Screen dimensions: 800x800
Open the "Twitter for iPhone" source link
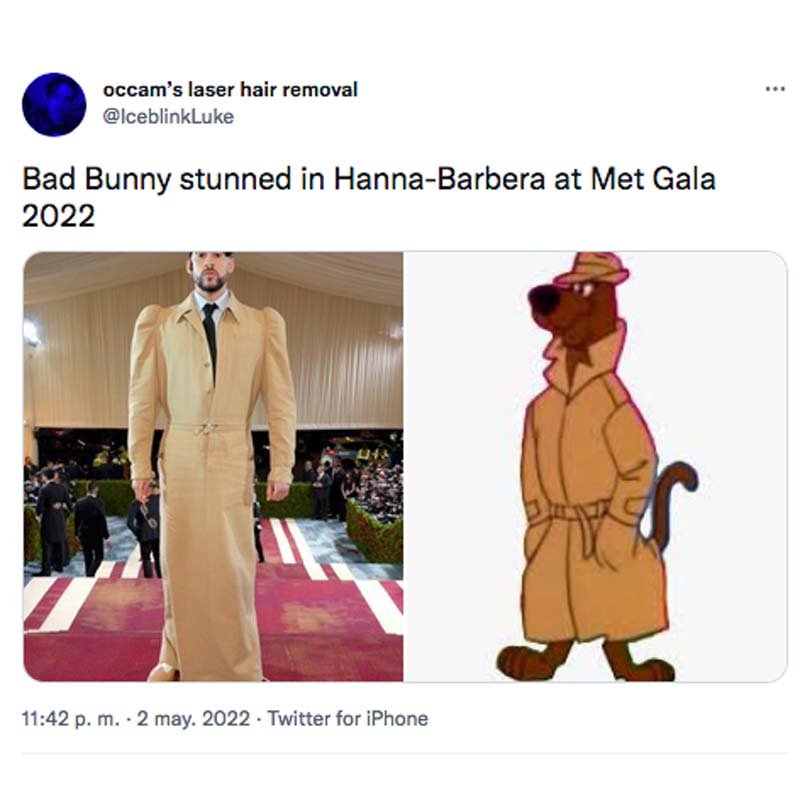point(348,718)
